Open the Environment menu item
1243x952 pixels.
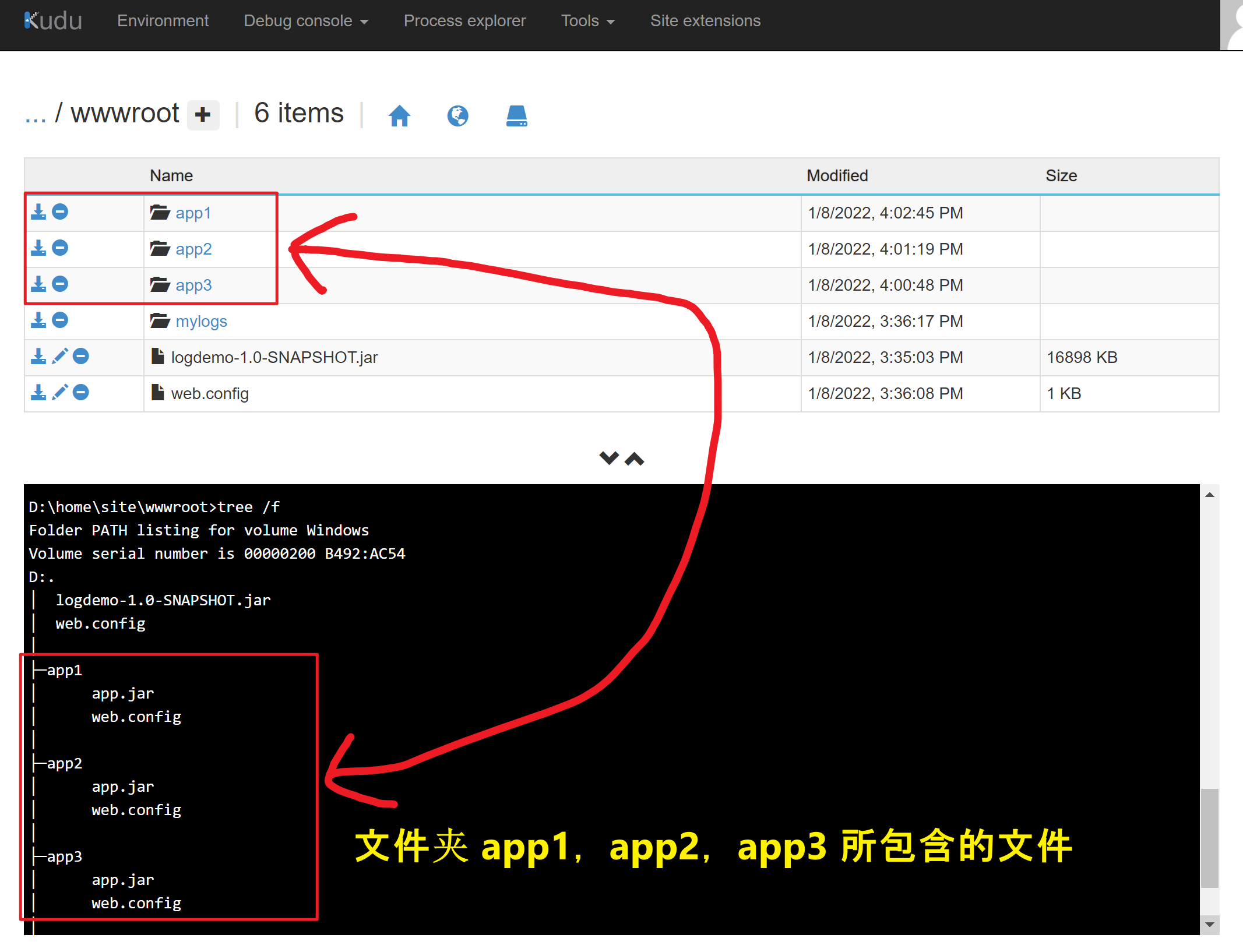163,20
